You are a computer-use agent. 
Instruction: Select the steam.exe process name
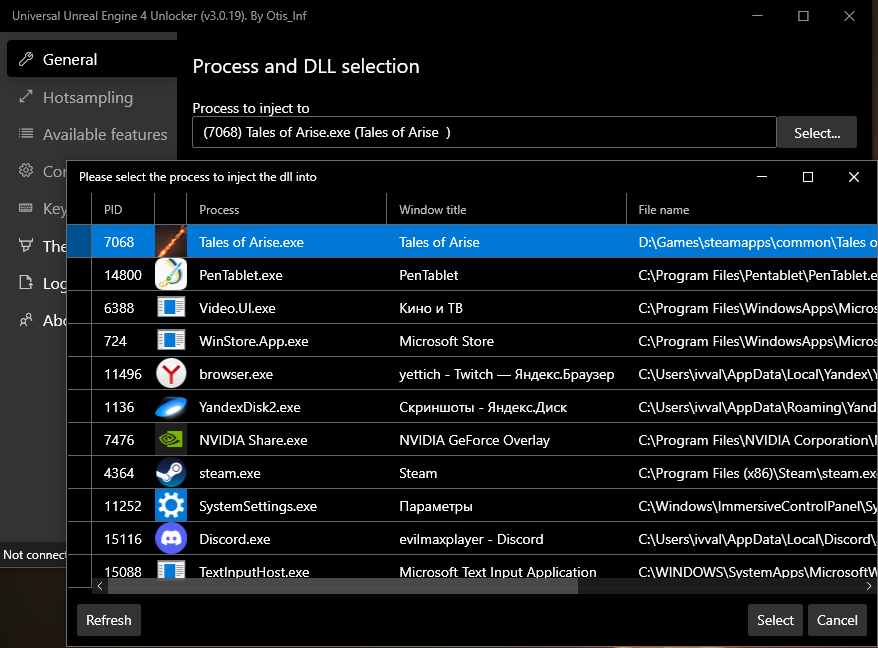(x=230, y=473)
